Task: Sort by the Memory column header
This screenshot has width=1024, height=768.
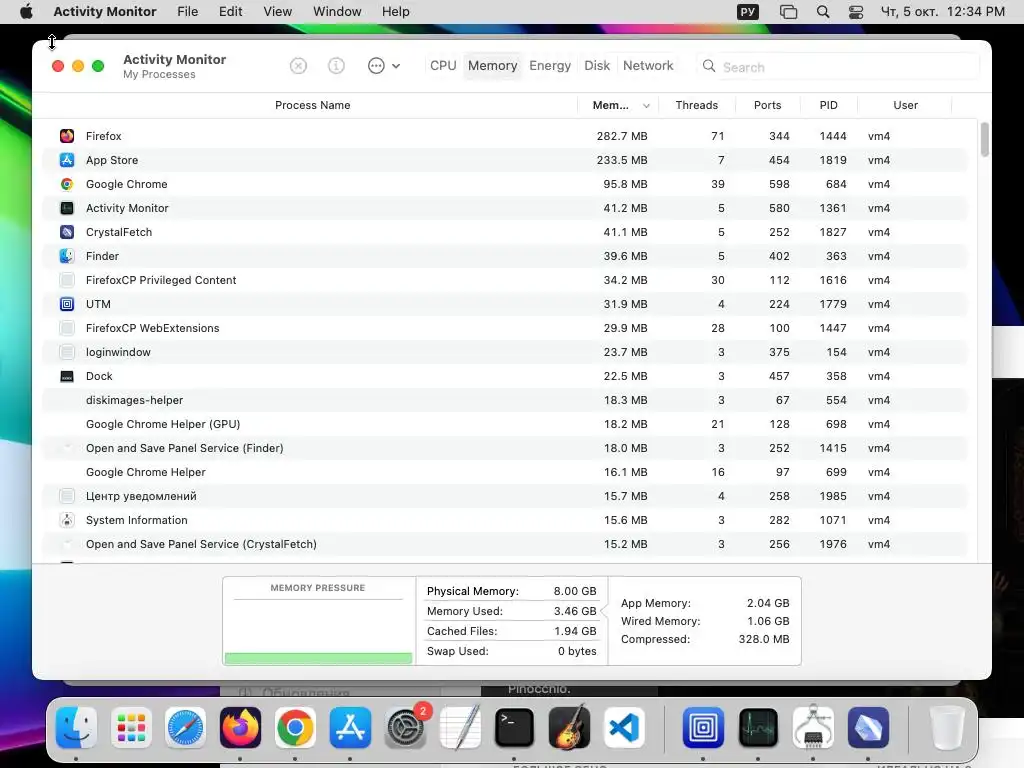Action: [618, 105]
